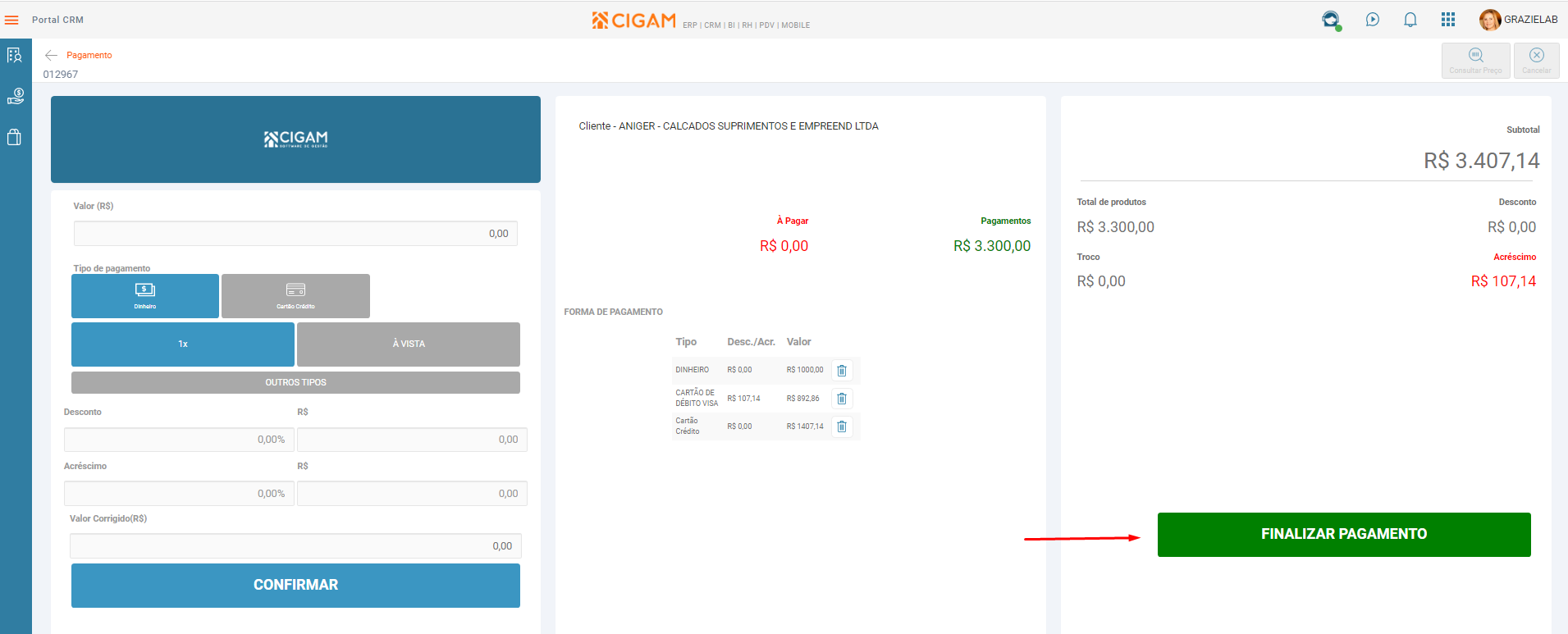The height and width of the screenshot is (634, 1568).
Task: Open the sidebar shopping bag icon
Action: 14,137
